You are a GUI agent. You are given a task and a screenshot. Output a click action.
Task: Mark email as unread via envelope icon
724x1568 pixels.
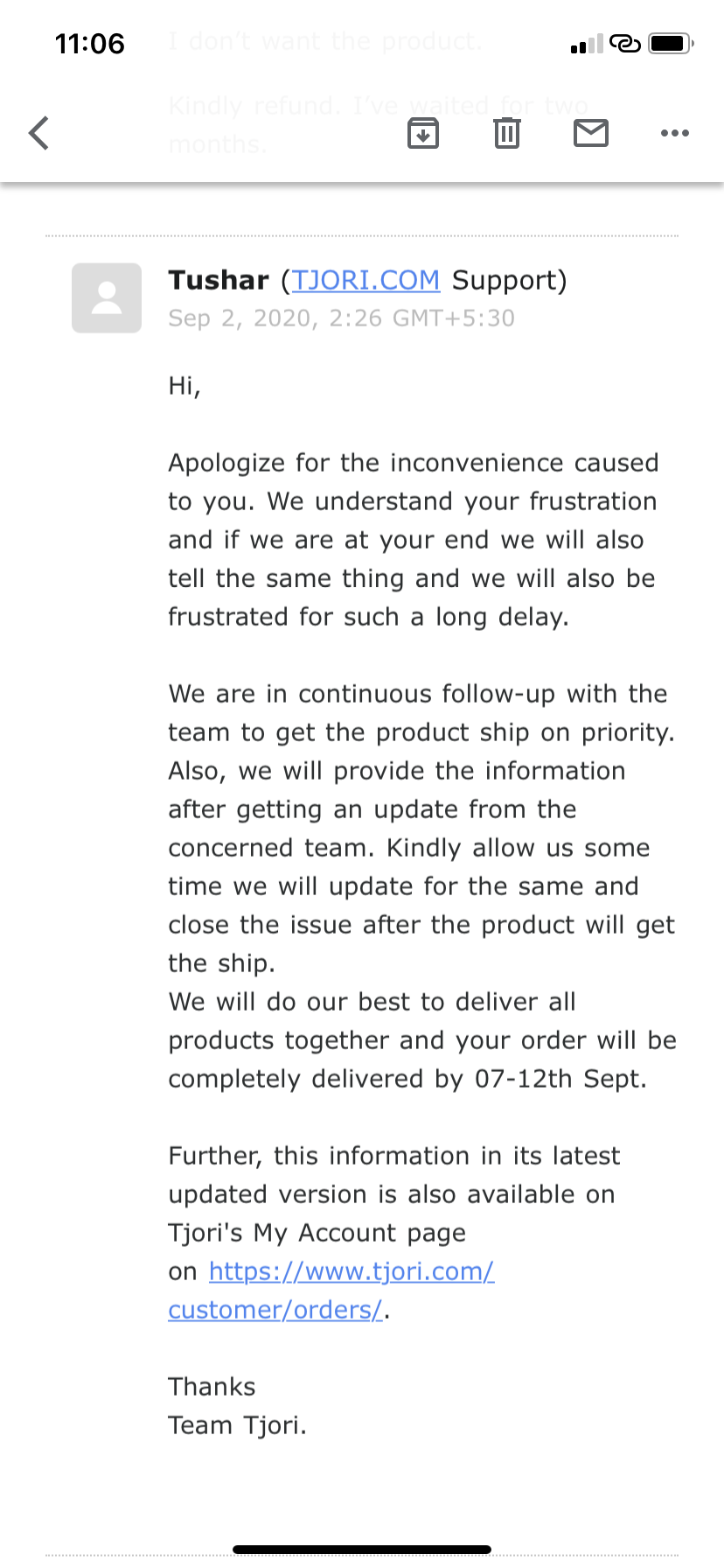(x=591, y=133)
